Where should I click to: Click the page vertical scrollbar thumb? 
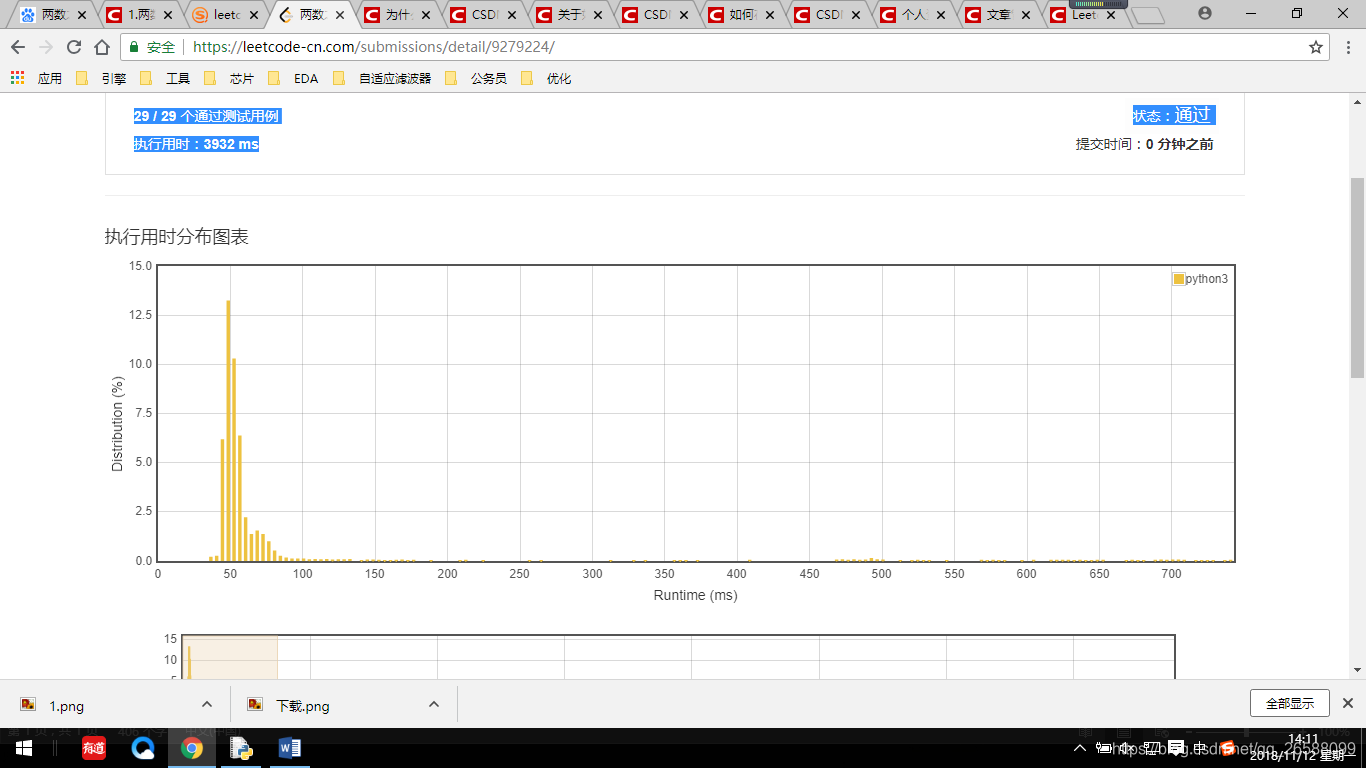(x=1357, y=277)
